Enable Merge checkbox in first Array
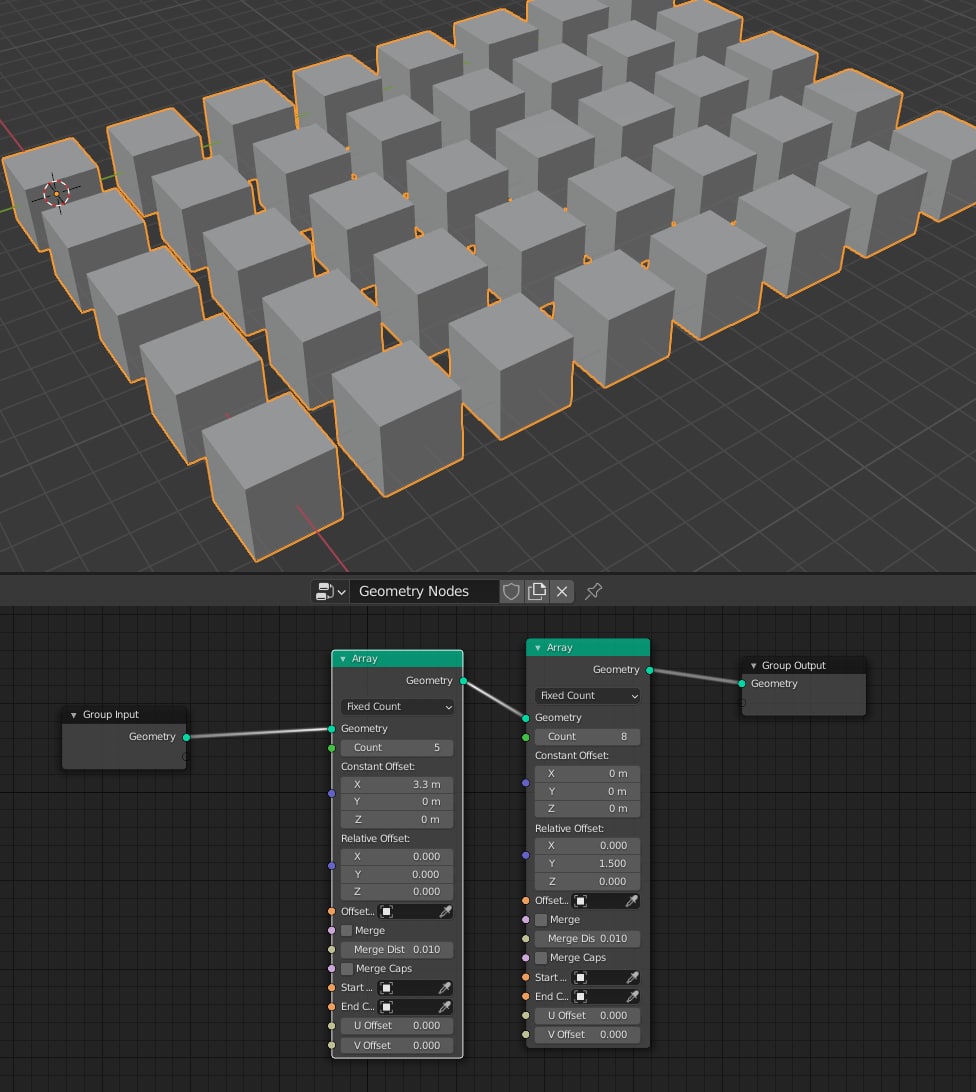Image resolution: width=976 pixels, height=1092 pixels. pyautogui.click(x=347, y=930)
